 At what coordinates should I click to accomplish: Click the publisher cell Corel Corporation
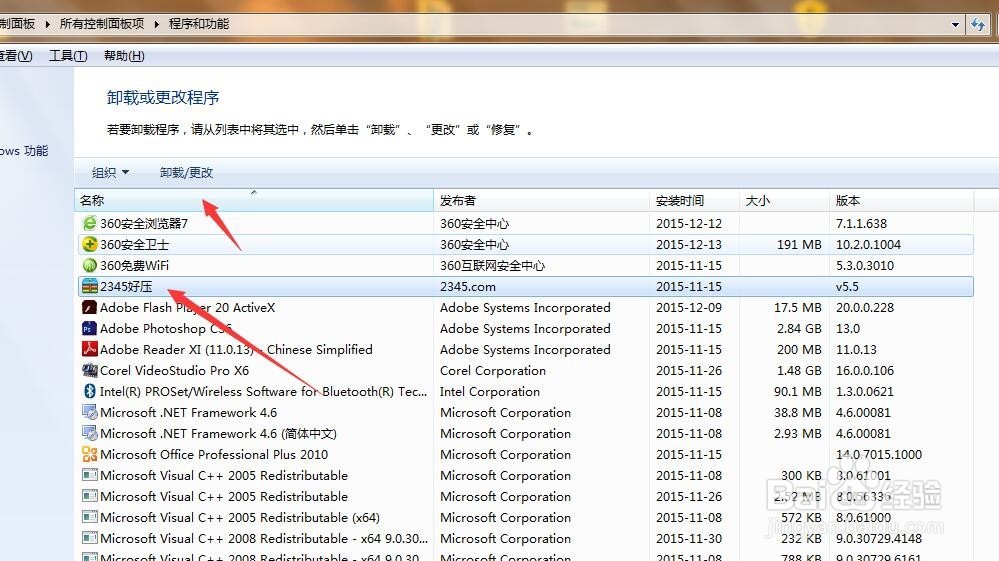tap(492, 371)
